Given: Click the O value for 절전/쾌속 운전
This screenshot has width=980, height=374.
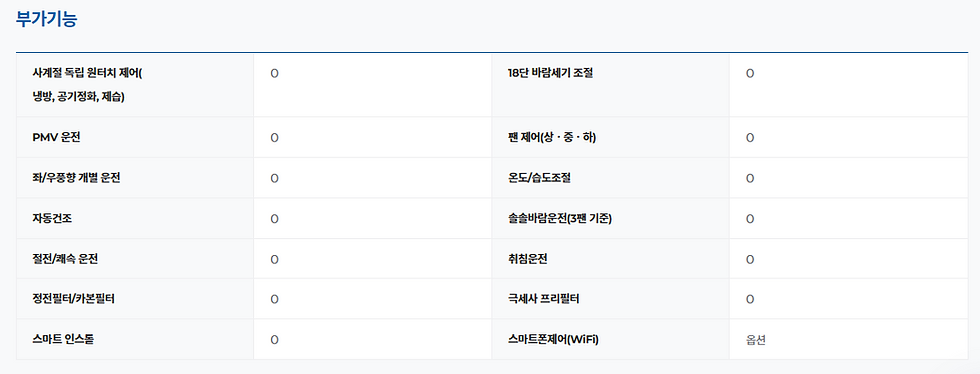Looking at the screenshot, I should tap(274, 260).
